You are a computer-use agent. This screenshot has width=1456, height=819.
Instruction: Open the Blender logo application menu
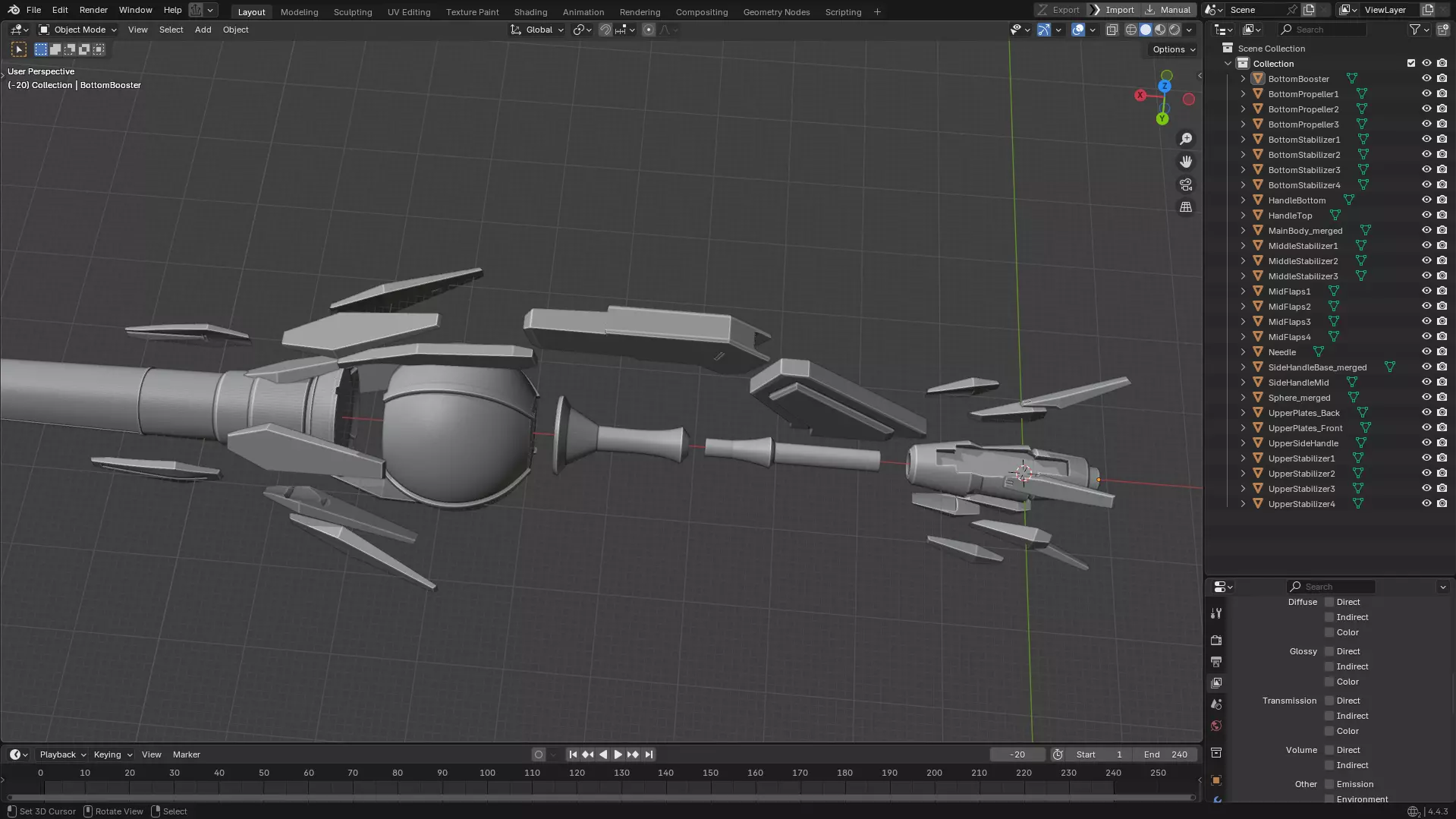[x=14, y=10]
